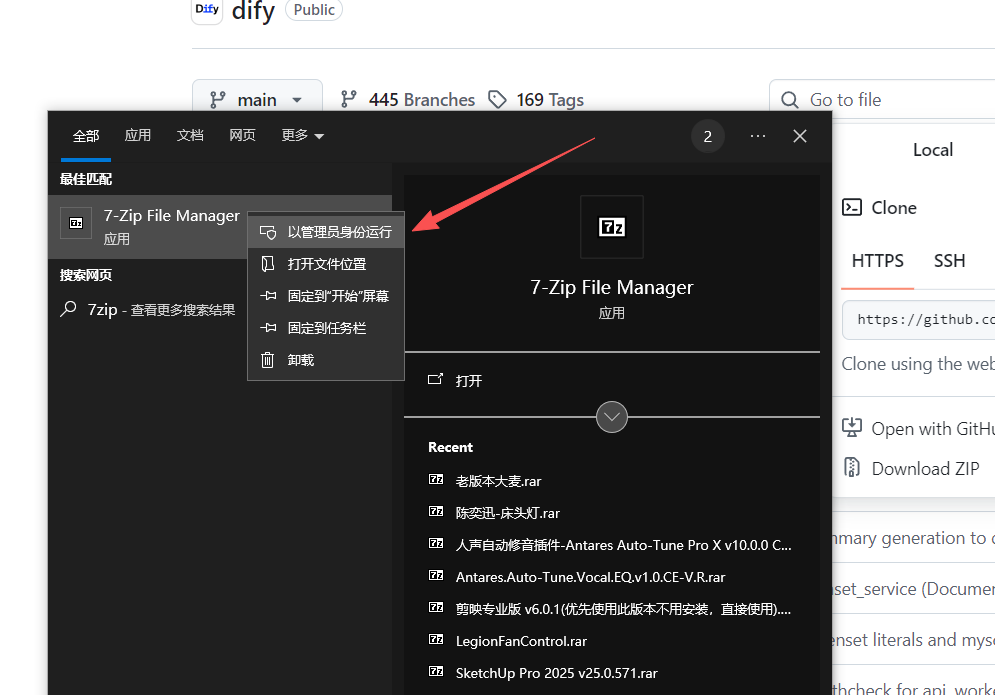The image size is (995, 695).
Task: Open recent file 陈奕迅-床头灯.rar
Action: click(508, 513)
